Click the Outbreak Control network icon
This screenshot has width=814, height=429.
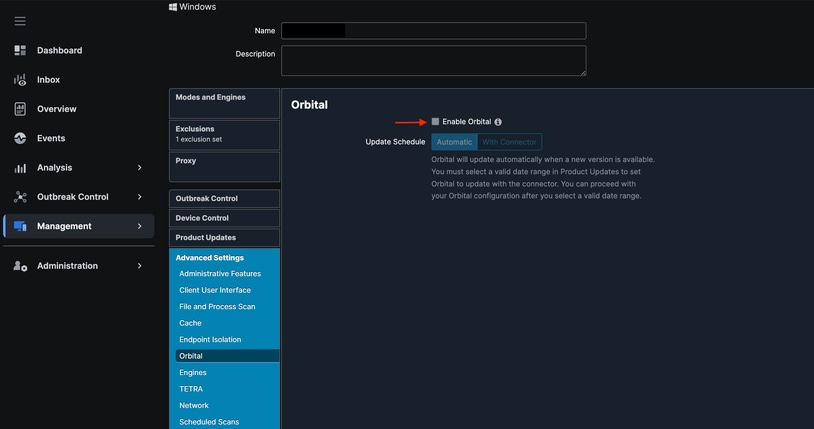click(x=20, y=197)
